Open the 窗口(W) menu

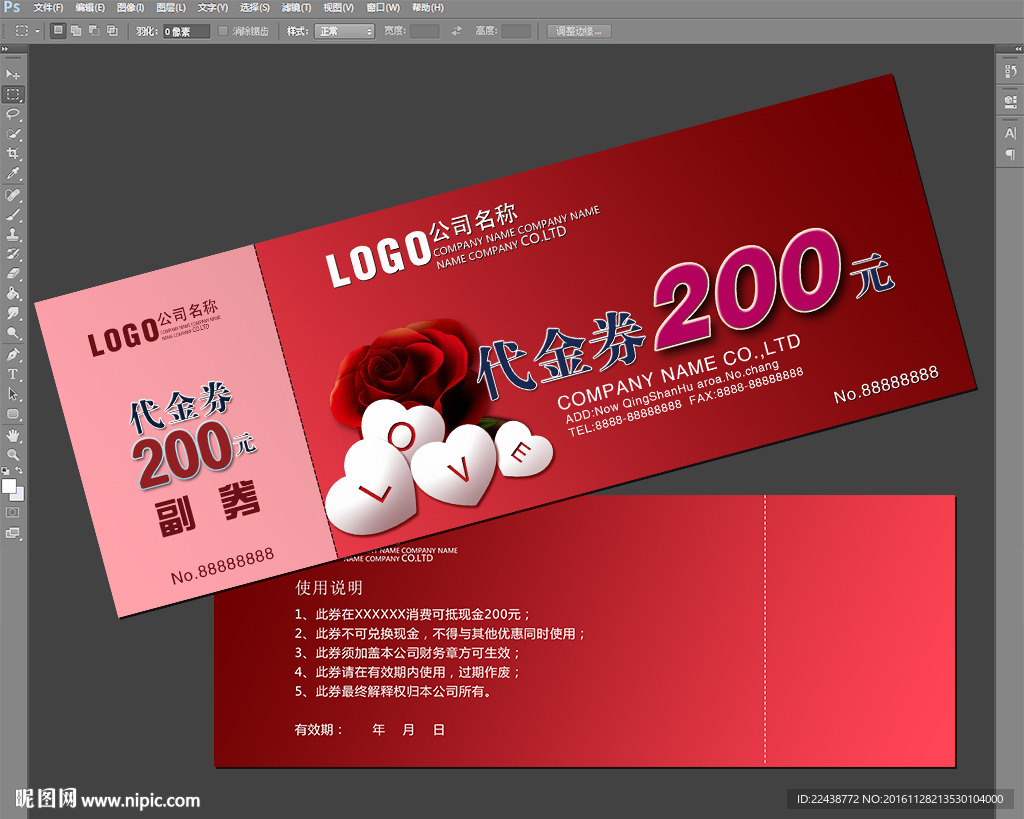click(x=383, y=8)
